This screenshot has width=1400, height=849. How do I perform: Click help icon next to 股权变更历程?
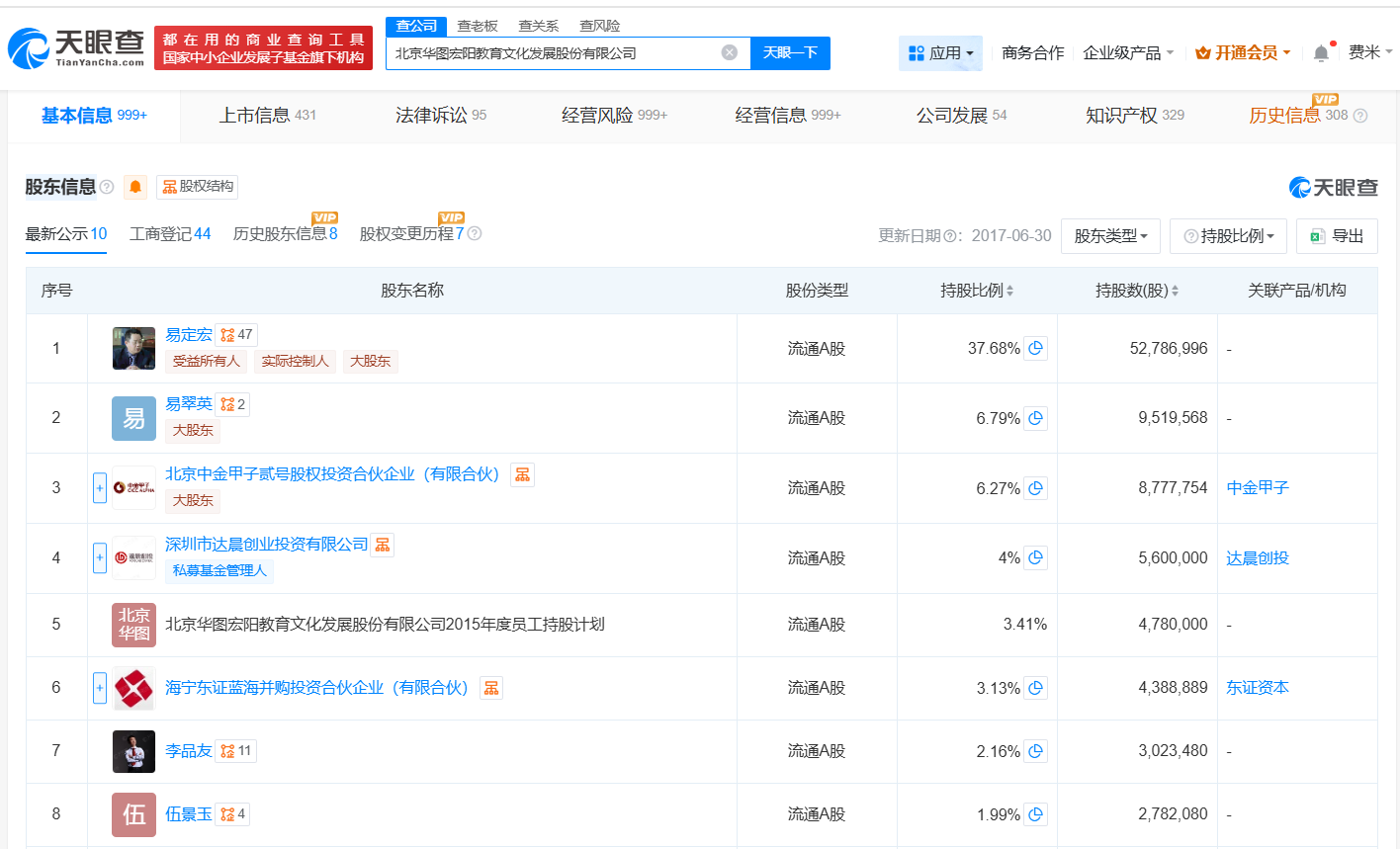(x=475, y=234)
